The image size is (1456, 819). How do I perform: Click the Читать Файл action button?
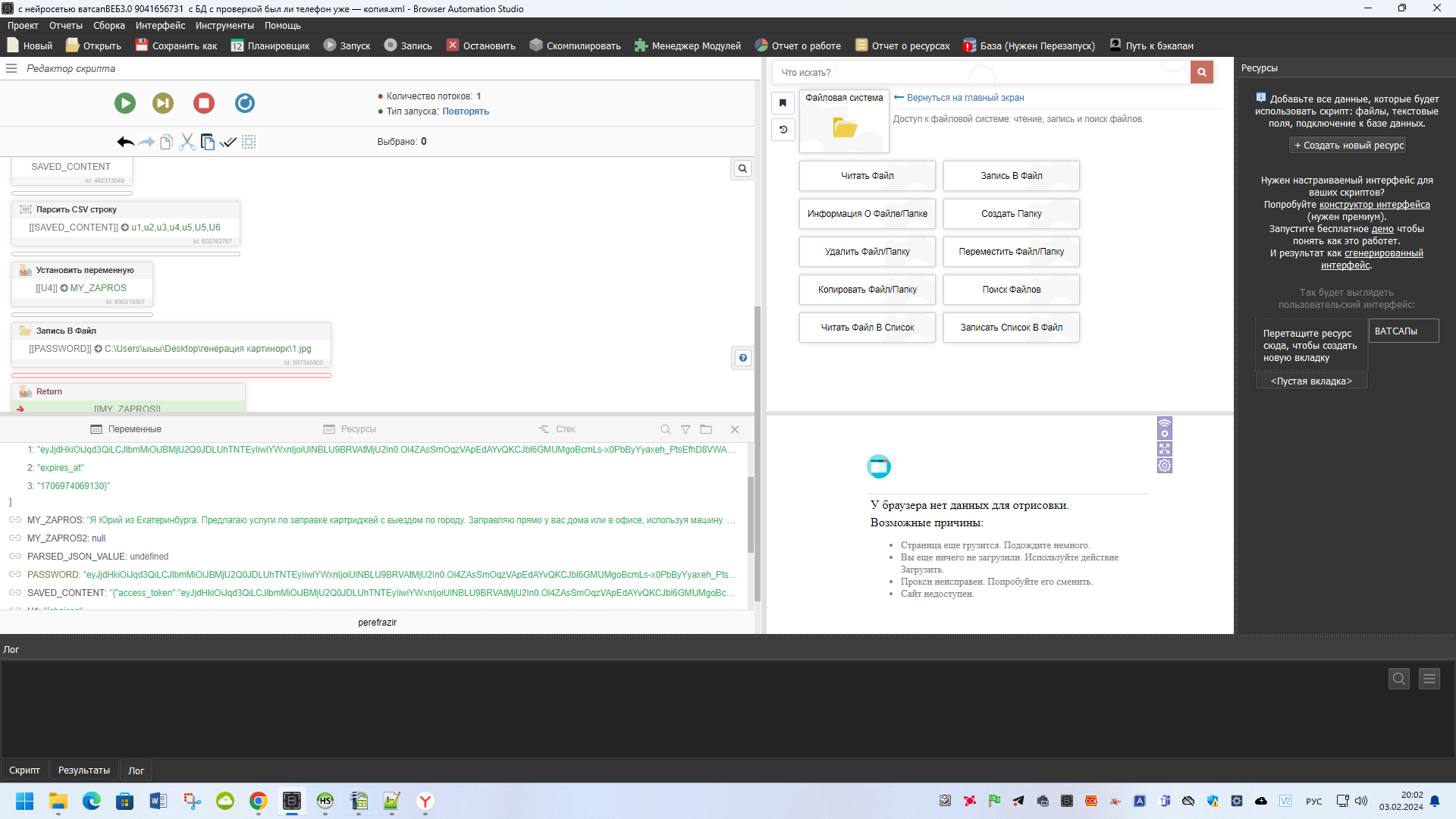867,176
